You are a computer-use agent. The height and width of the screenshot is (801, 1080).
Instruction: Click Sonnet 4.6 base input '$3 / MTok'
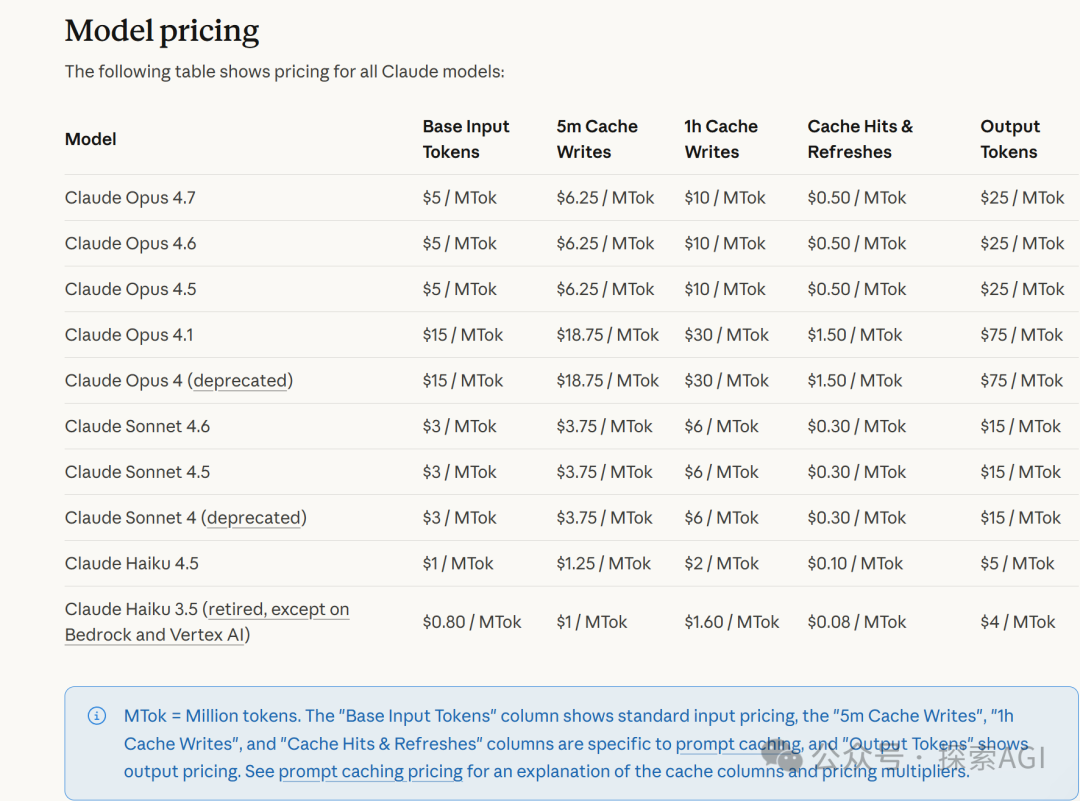click(x=459, y=426)
